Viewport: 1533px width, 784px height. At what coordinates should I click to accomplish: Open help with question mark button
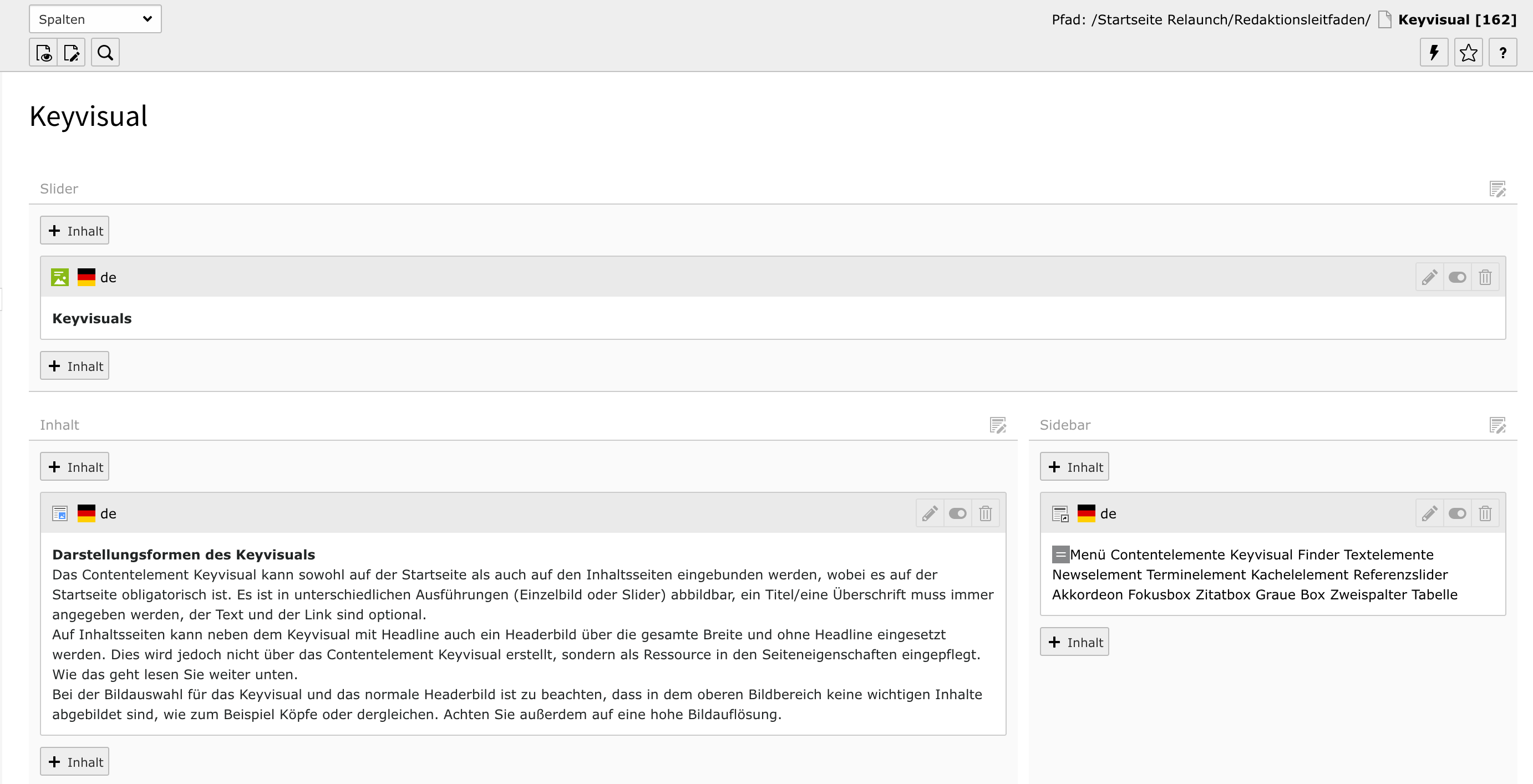point(1502,52)
